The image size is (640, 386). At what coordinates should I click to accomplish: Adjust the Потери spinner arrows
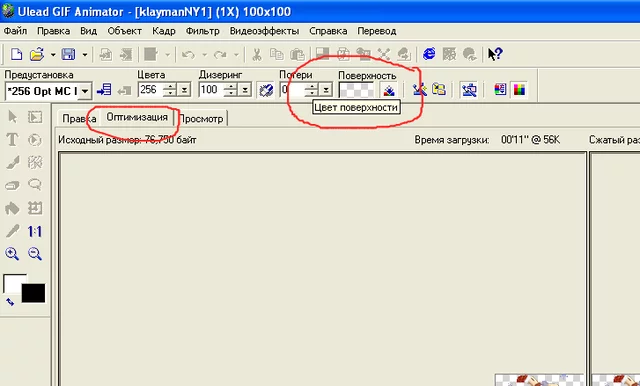312,90
